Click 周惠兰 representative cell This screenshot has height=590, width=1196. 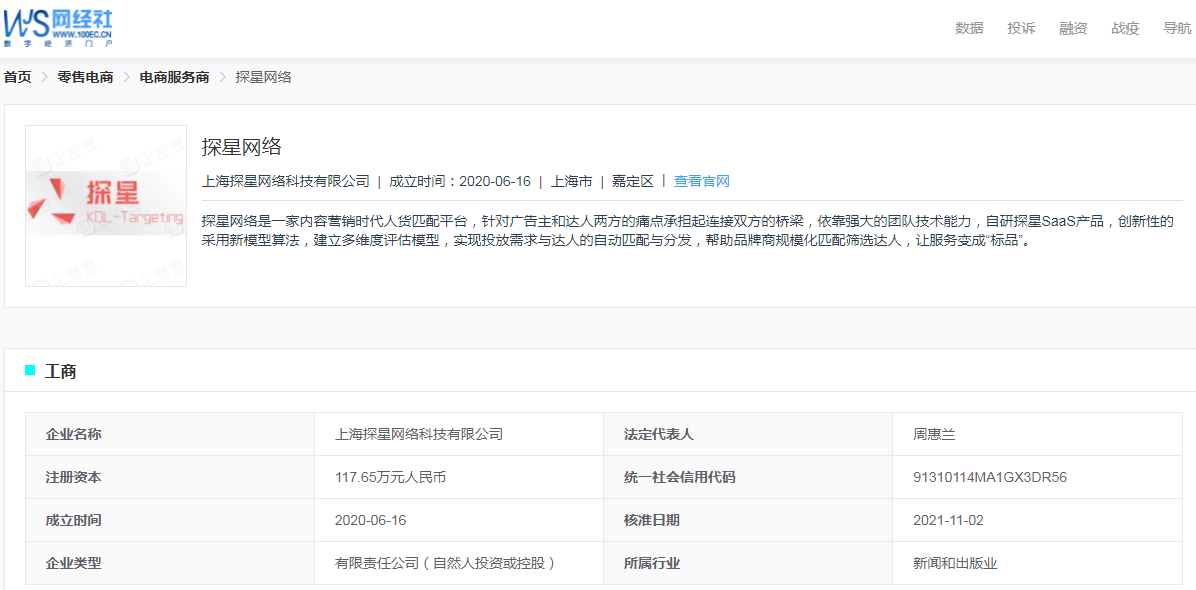click(x=1037, y=434)
